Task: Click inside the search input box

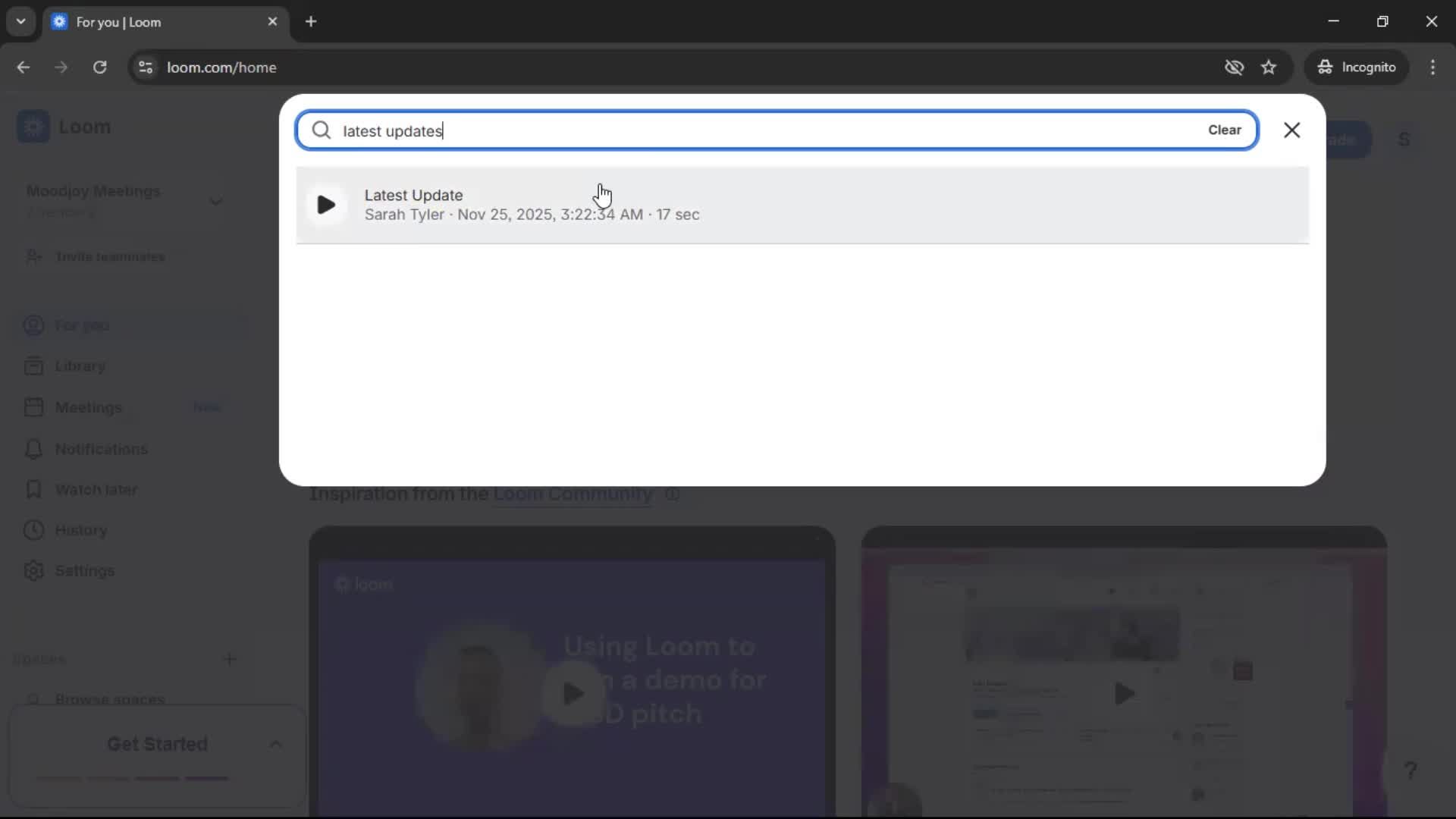Action: (x=682, y=130)
